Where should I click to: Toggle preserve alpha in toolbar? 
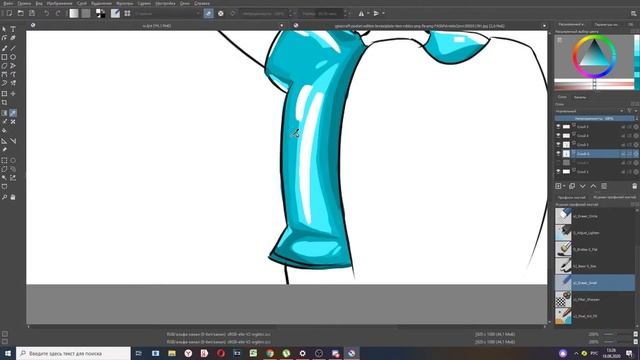pyautogui.click(x=221, y=13)
